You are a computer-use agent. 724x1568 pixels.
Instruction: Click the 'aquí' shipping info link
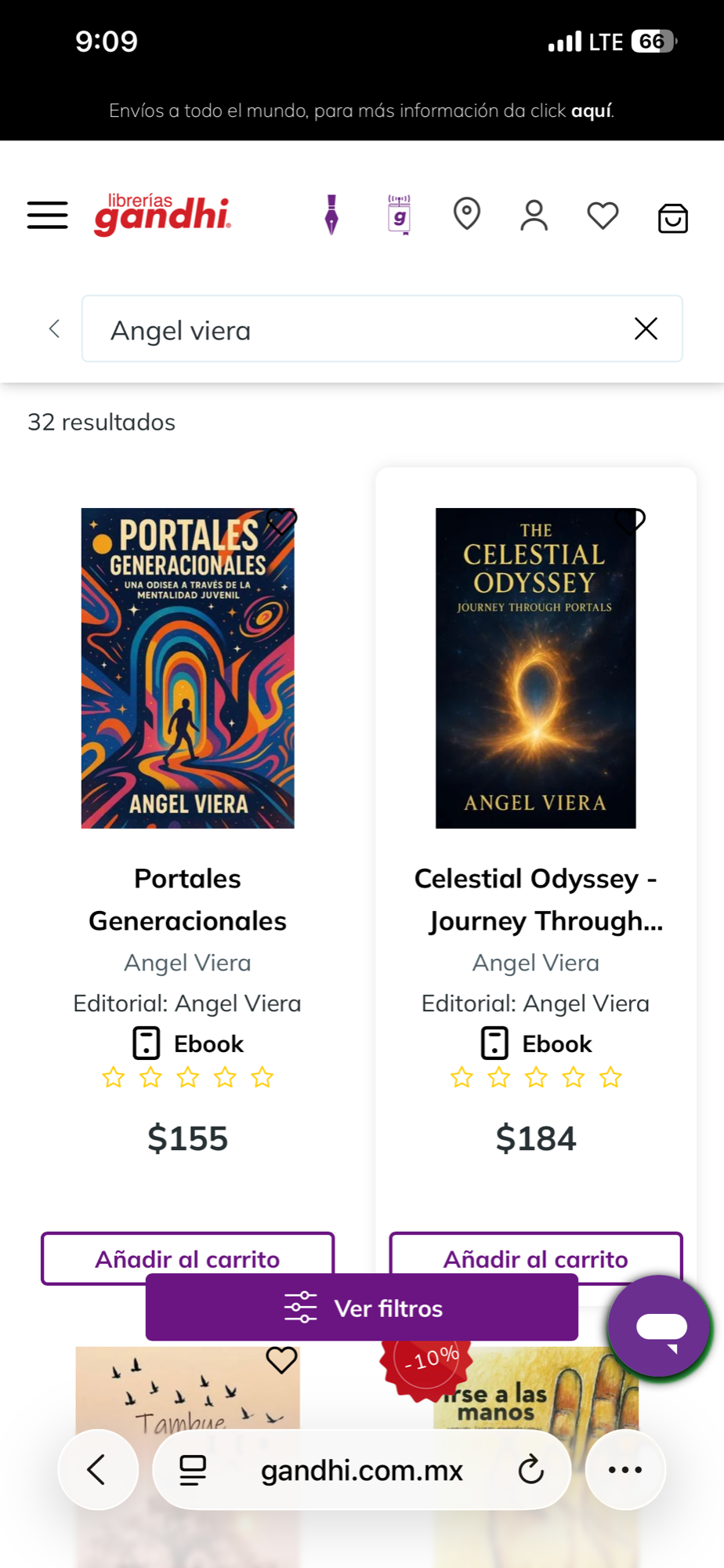click(591, 111)
